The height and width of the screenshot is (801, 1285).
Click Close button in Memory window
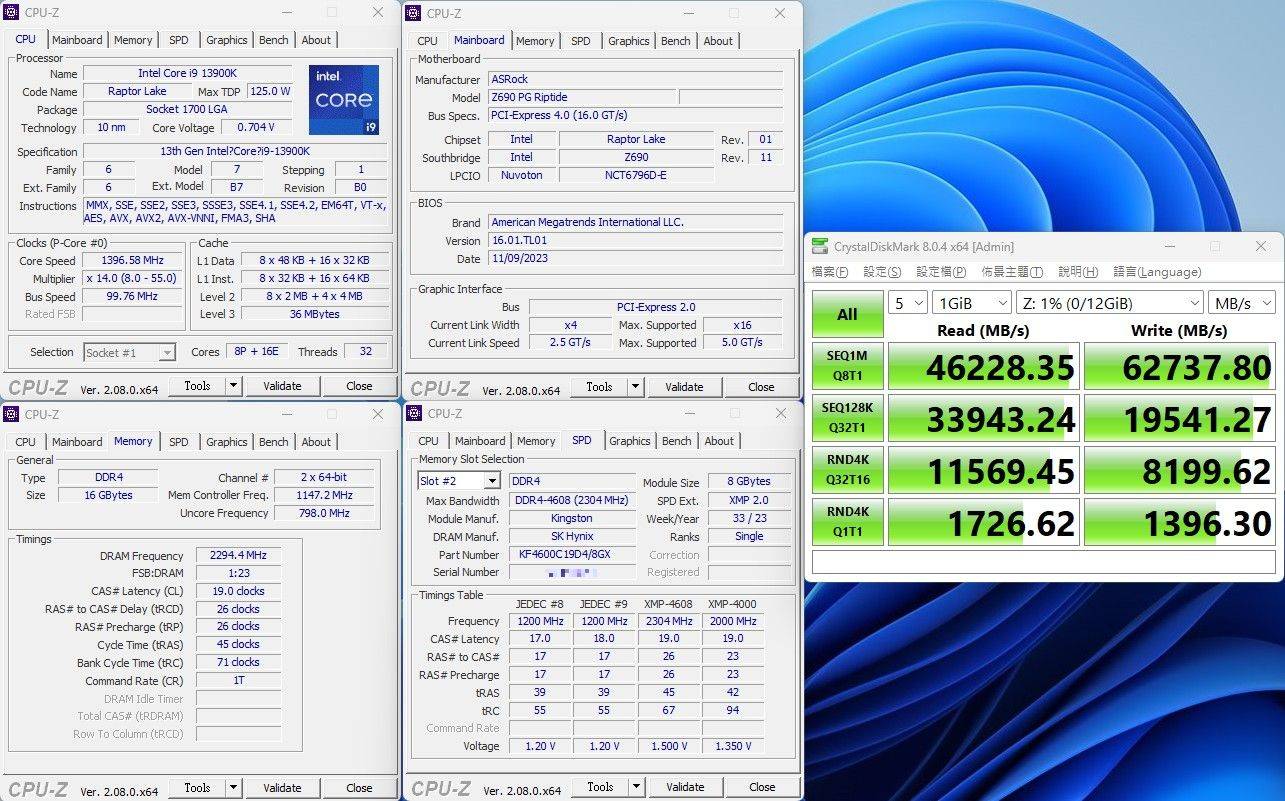tap(359, 788)
